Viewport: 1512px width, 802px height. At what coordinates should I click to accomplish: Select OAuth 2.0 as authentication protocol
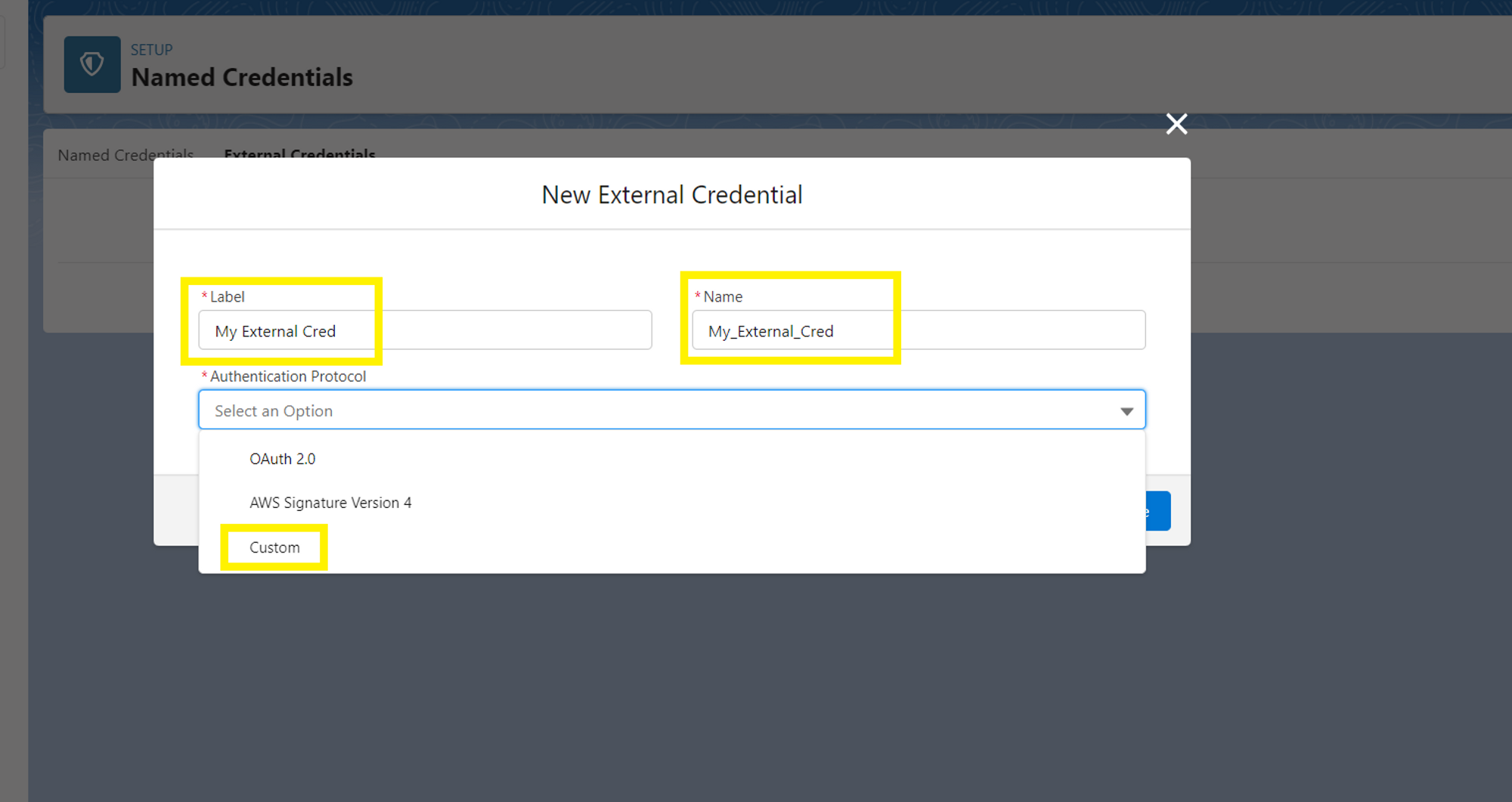(282, 458)
